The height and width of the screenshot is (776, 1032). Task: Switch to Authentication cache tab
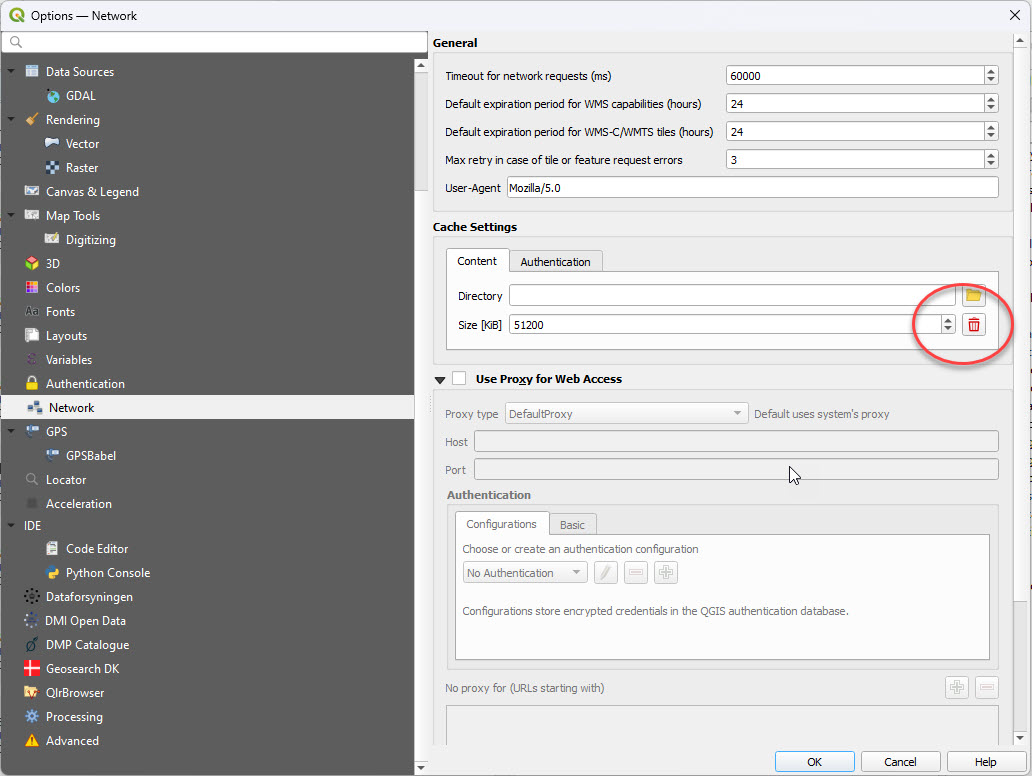[555, 262]
